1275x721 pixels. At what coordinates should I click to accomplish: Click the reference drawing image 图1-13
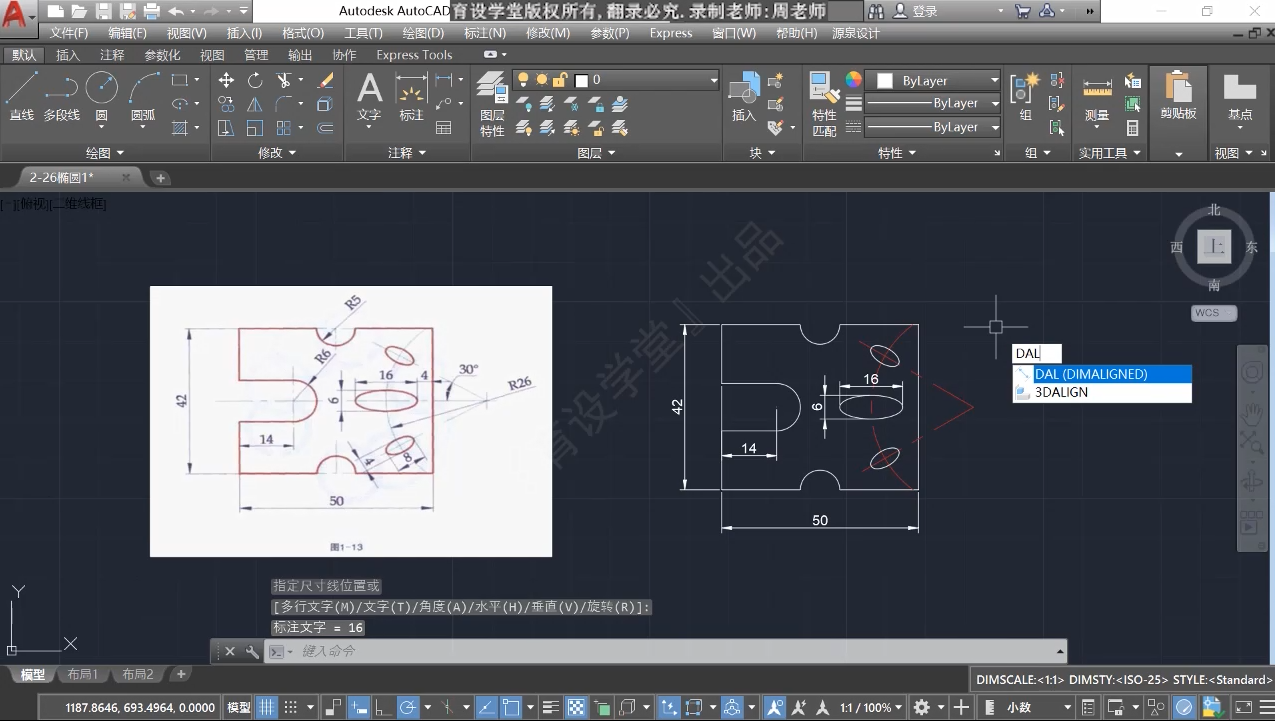[x=351, y=421]
